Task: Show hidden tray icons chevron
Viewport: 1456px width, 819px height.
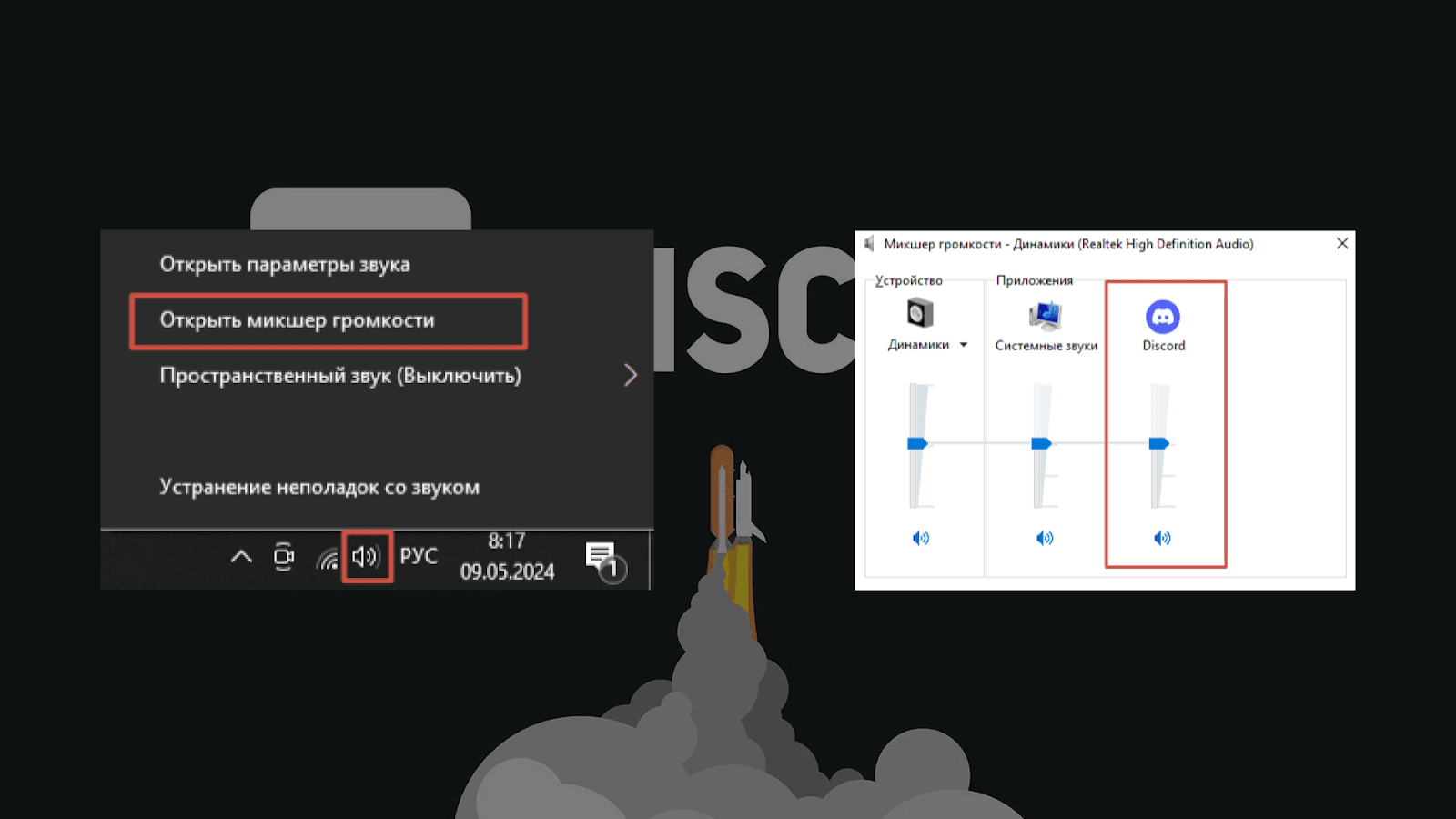Action: pos(241,556)
